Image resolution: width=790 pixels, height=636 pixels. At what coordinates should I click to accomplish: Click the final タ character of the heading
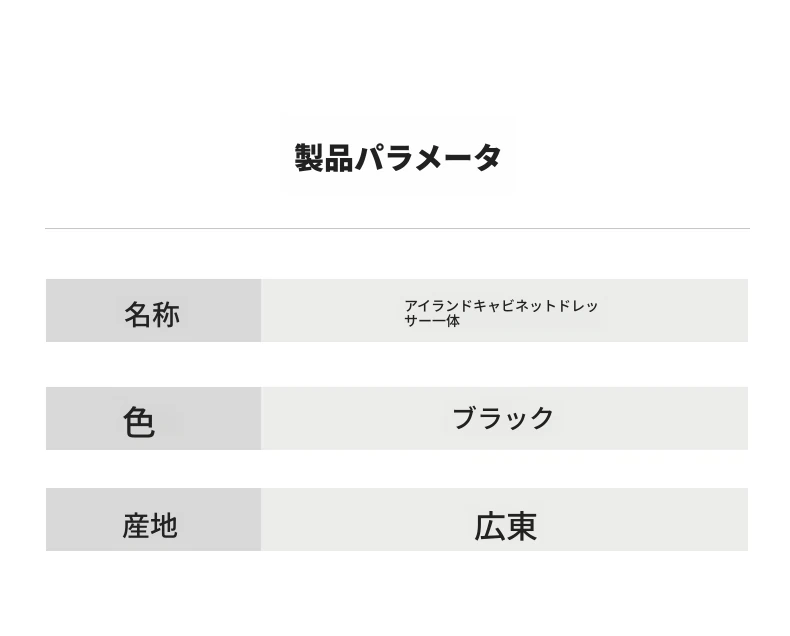487,158
